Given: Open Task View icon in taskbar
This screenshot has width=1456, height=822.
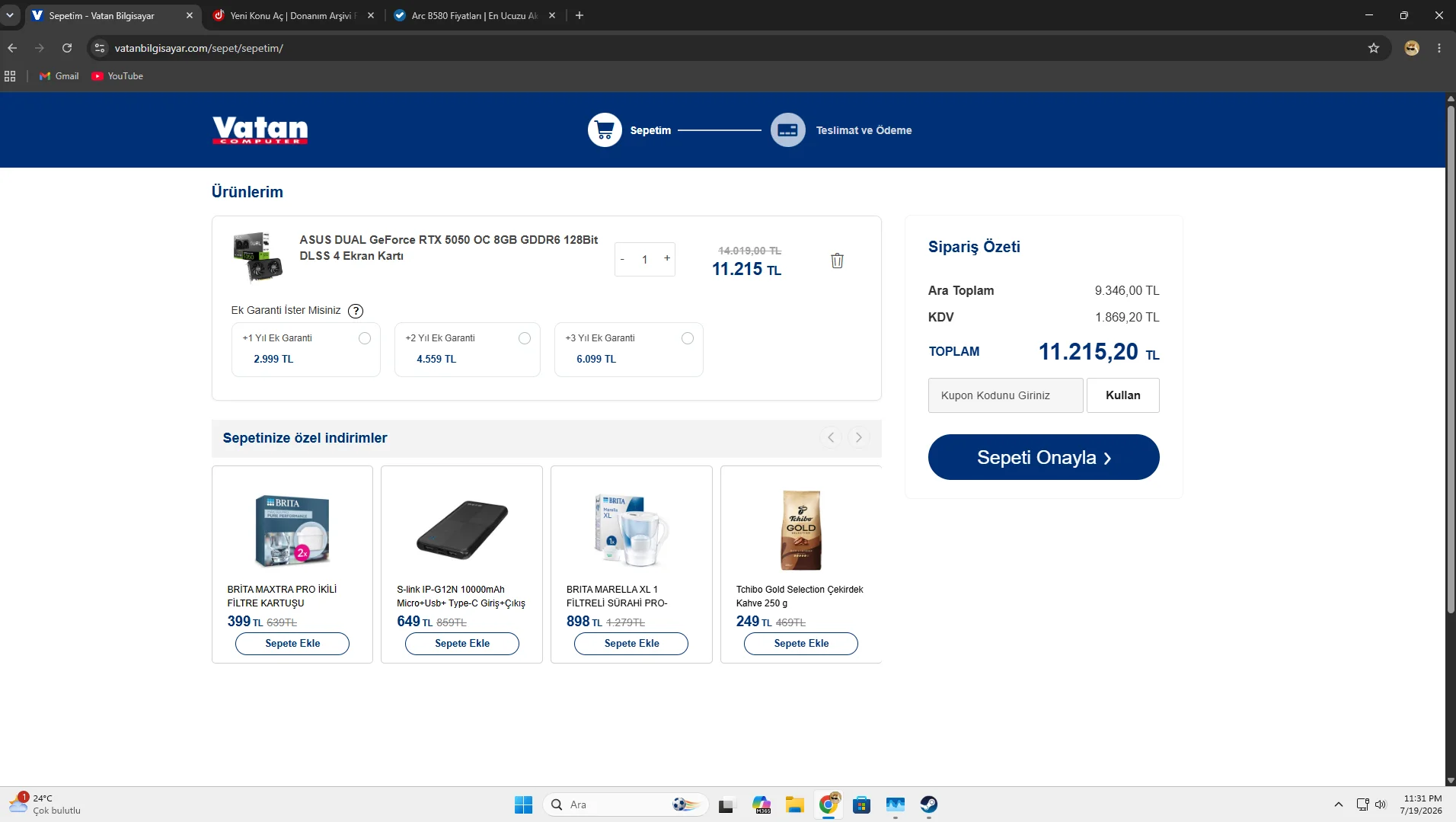Looking at the screenshot, I should click(727, 804).
